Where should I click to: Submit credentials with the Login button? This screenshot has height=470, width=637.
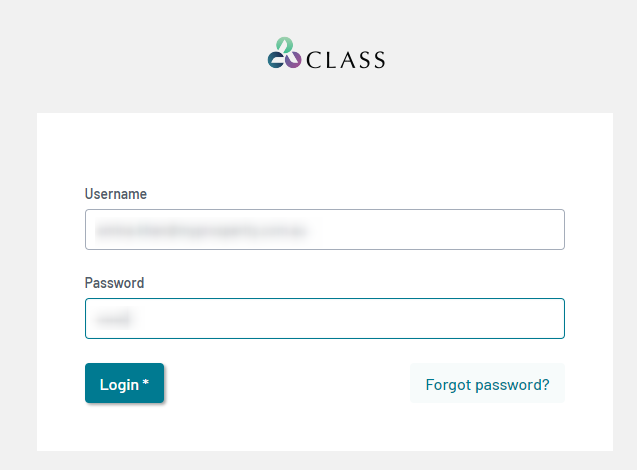124,383
